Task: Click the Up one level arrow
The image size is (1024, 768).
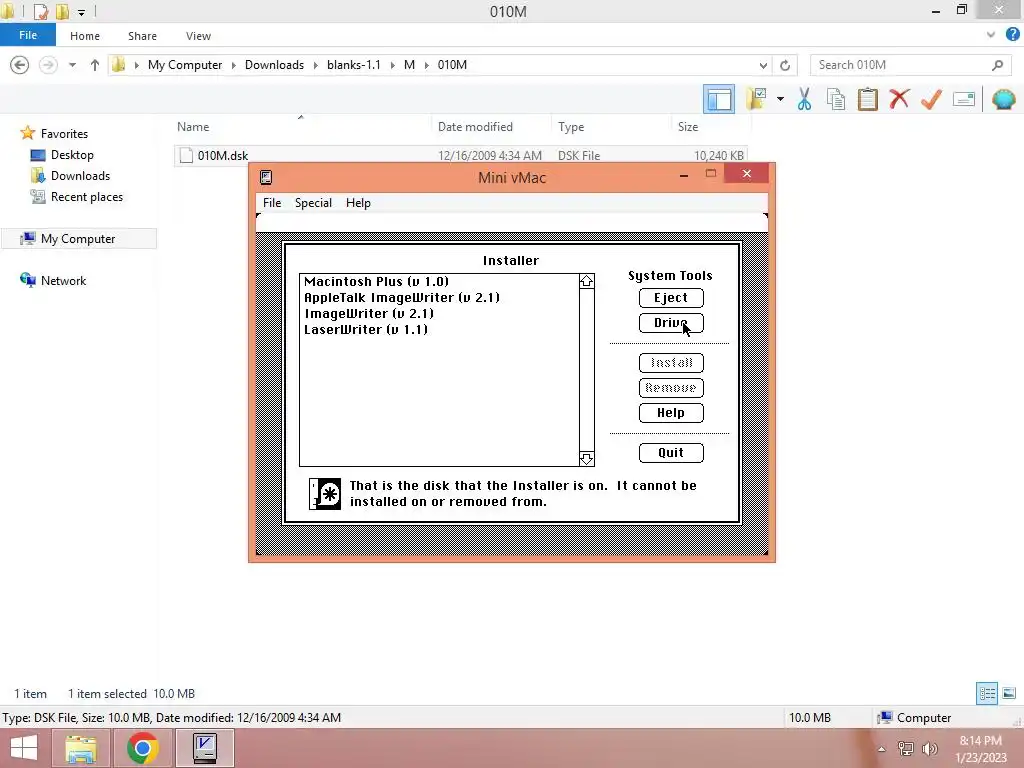Action: (95, 65)
